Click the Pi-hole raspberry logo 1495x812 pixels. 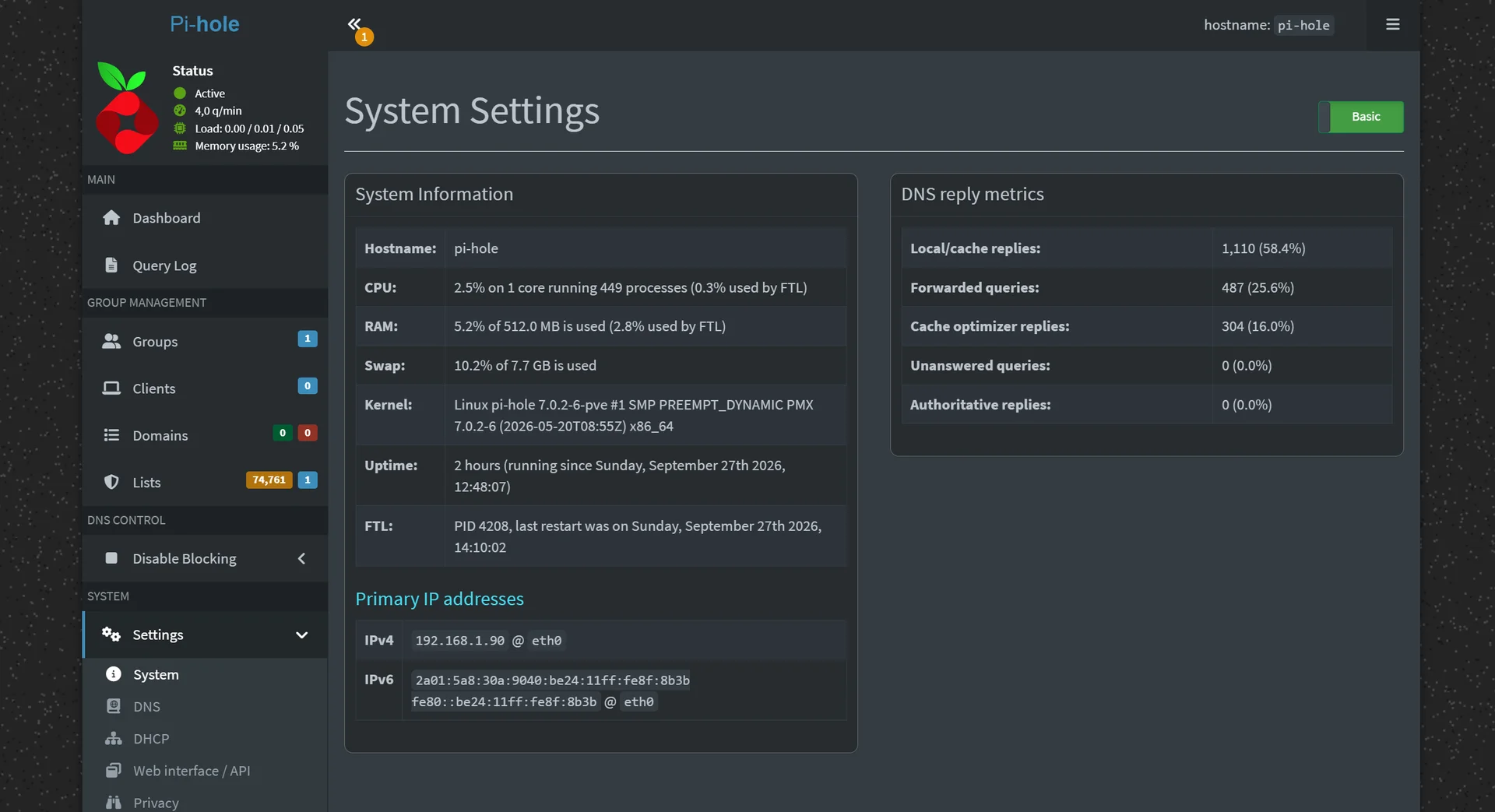[x=127, y=108]
